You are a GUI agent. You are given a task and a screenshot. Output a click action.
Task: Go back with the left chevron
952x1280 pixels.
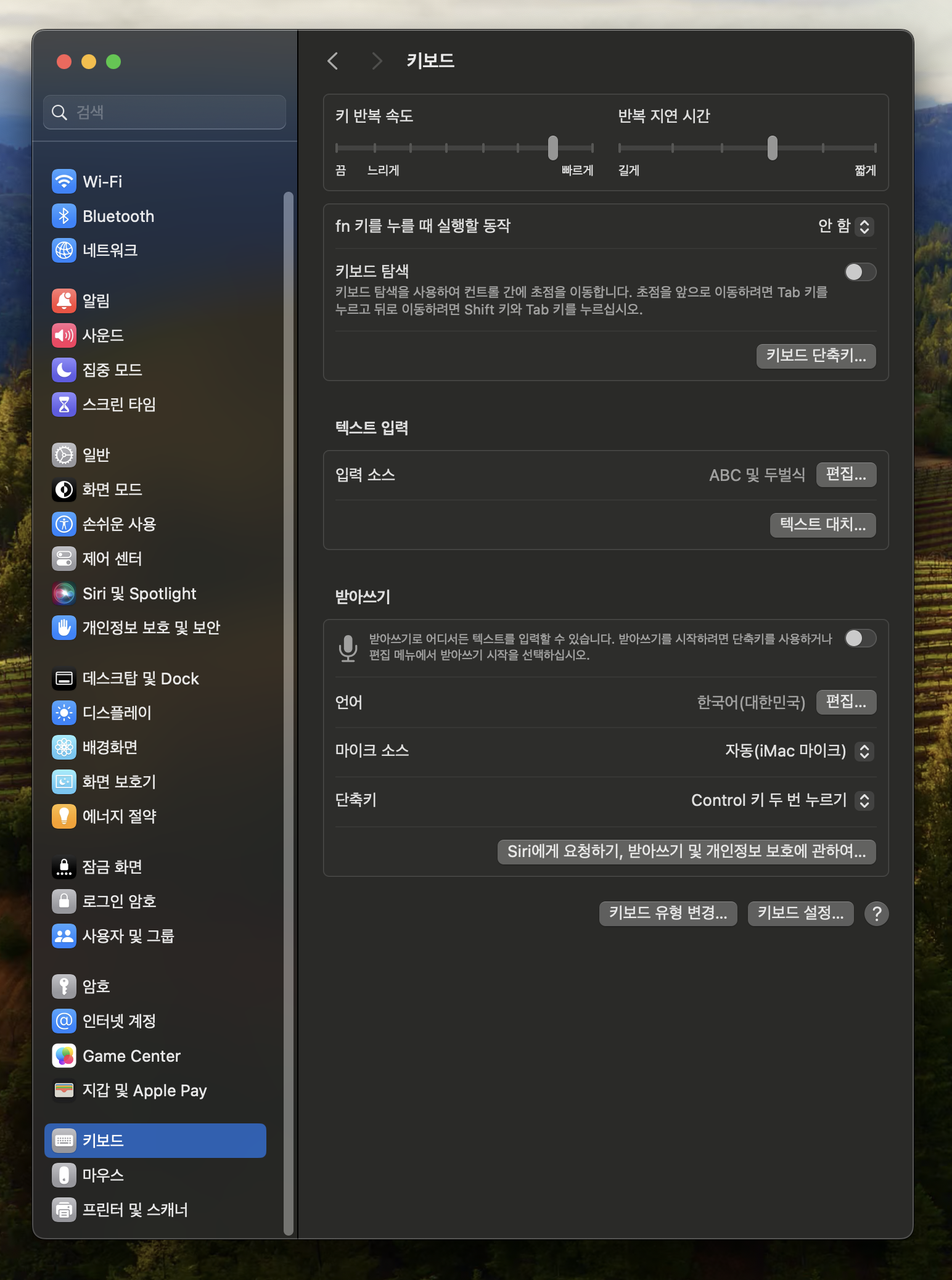[333, 61]
